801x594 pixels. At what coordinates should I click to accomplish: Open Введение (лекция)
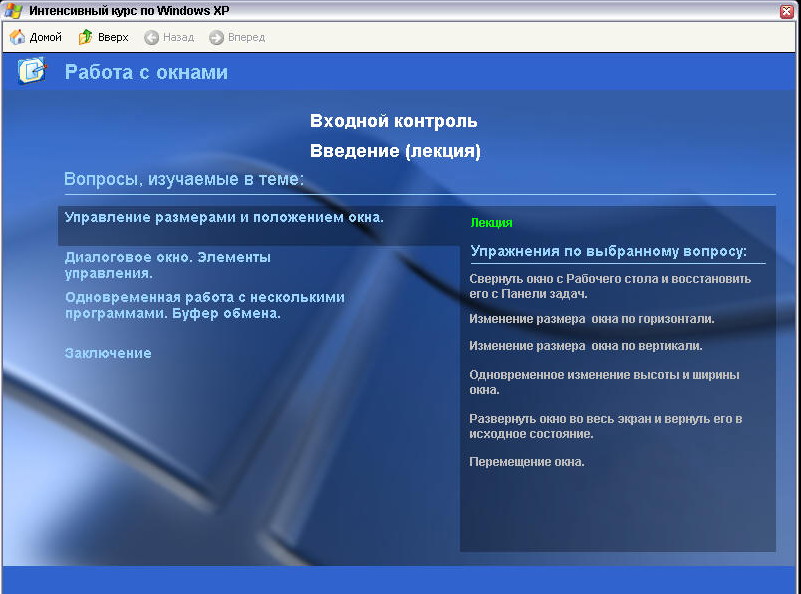click(x=395, y=151)
